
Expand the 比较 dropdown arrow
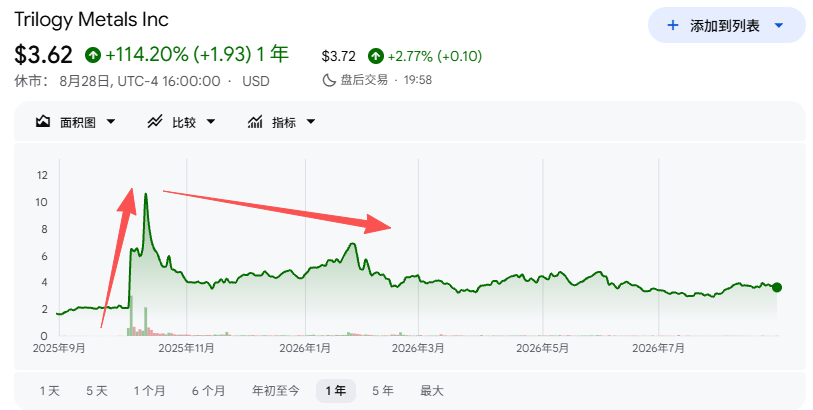click(x=211, y=122)
